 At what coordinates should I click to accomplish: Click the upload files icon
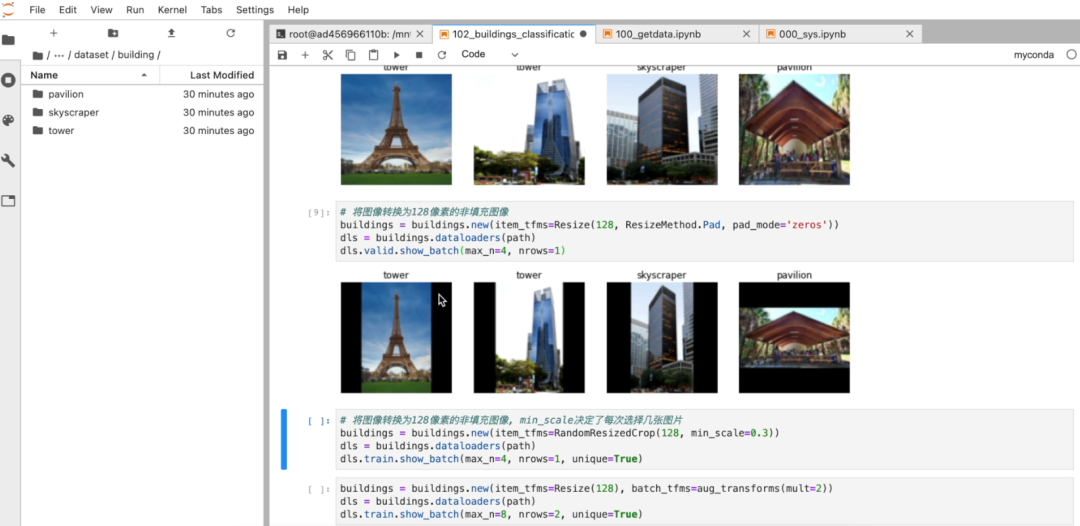point(171,33)
